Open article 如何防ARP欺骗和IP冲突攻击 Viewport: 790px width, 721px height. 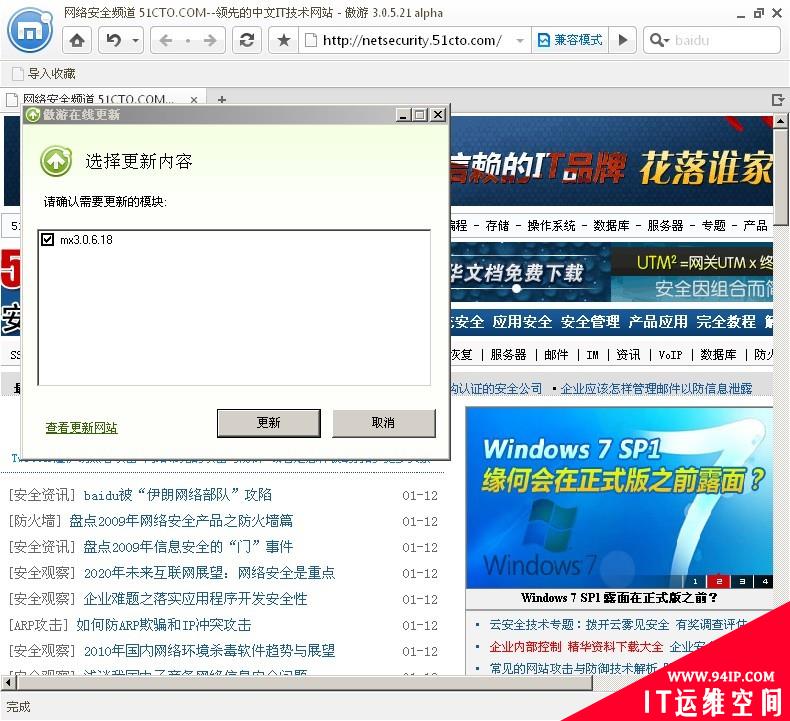tap(164, 625)
